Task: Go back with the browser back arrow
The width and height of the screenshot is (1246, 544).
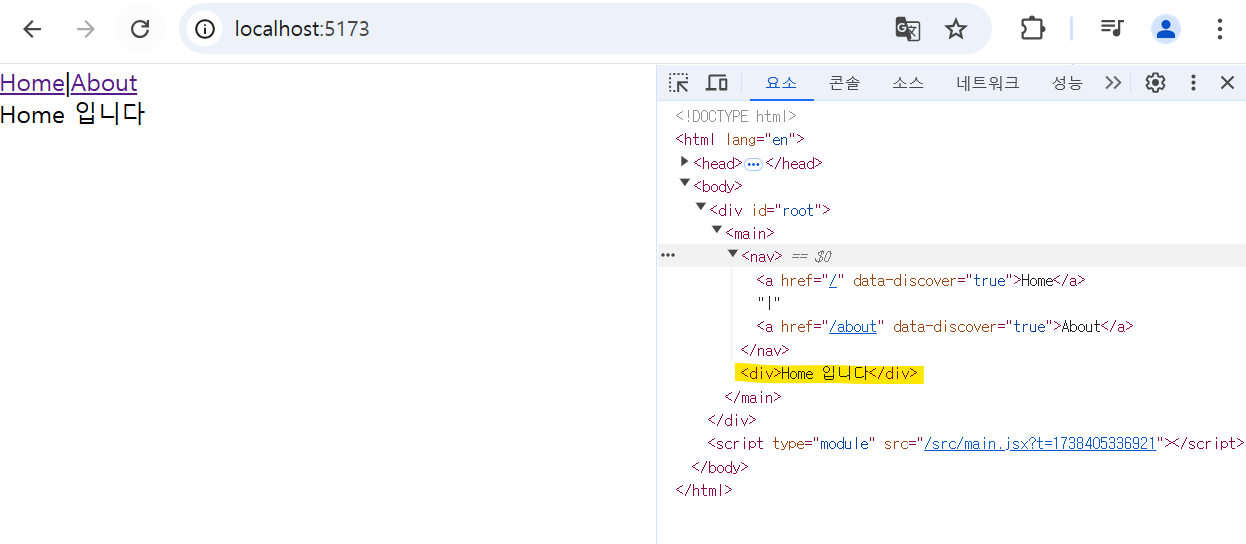Action: [x=32, y=29]
